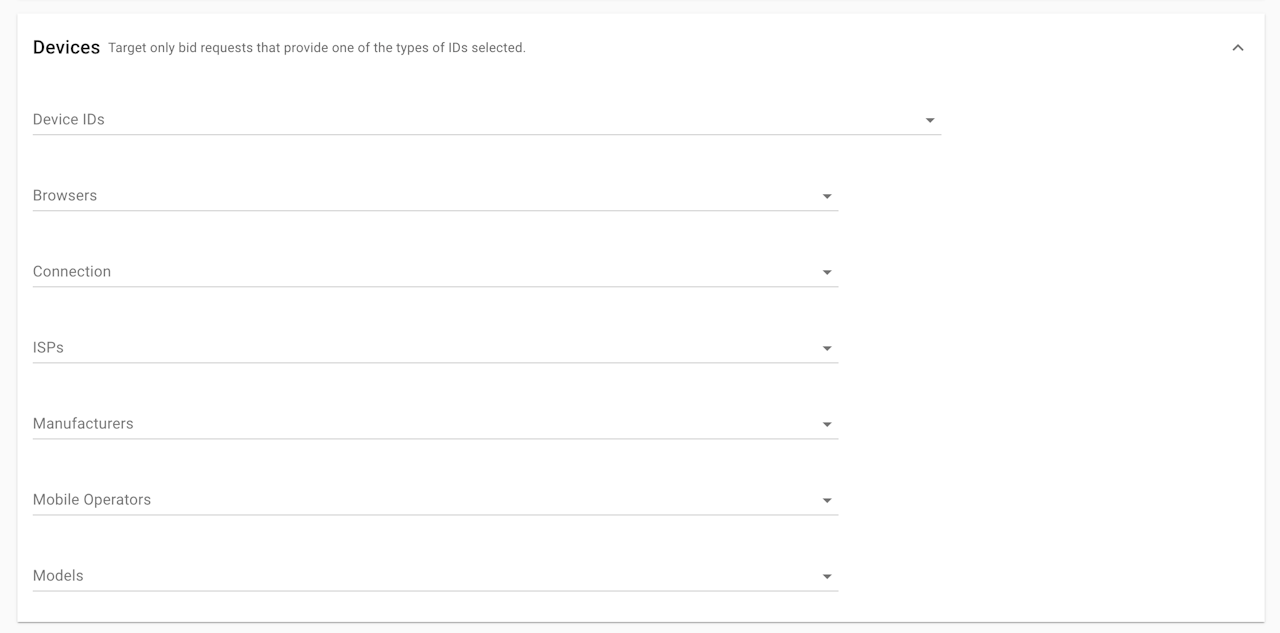Click the Device IDs placeholder label
Viewport: 1280px width, 633px height.
coord(69,119)
